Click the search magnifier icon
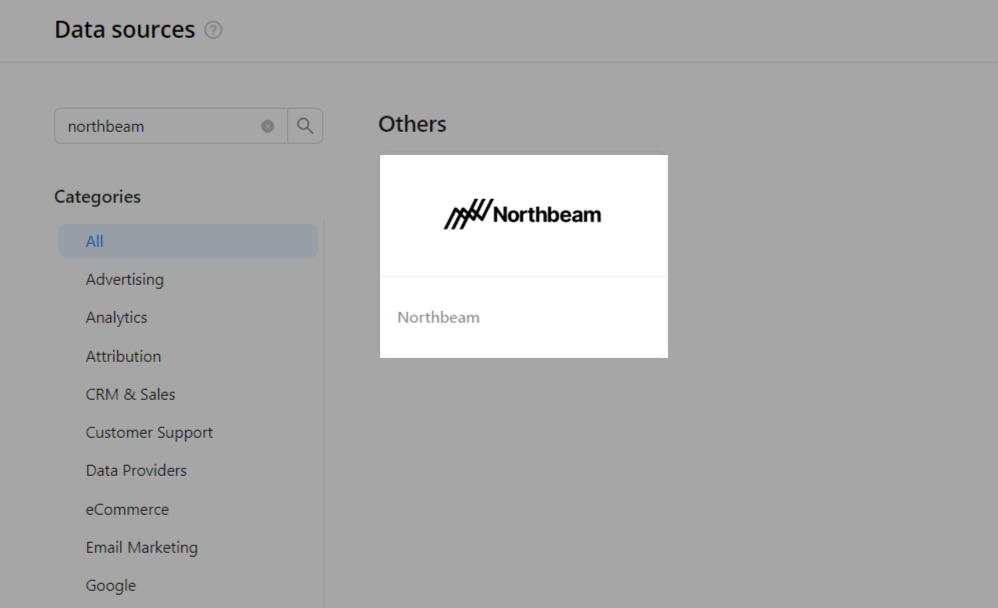Viewport: 998px width, 608px height. tap(305, 126)
